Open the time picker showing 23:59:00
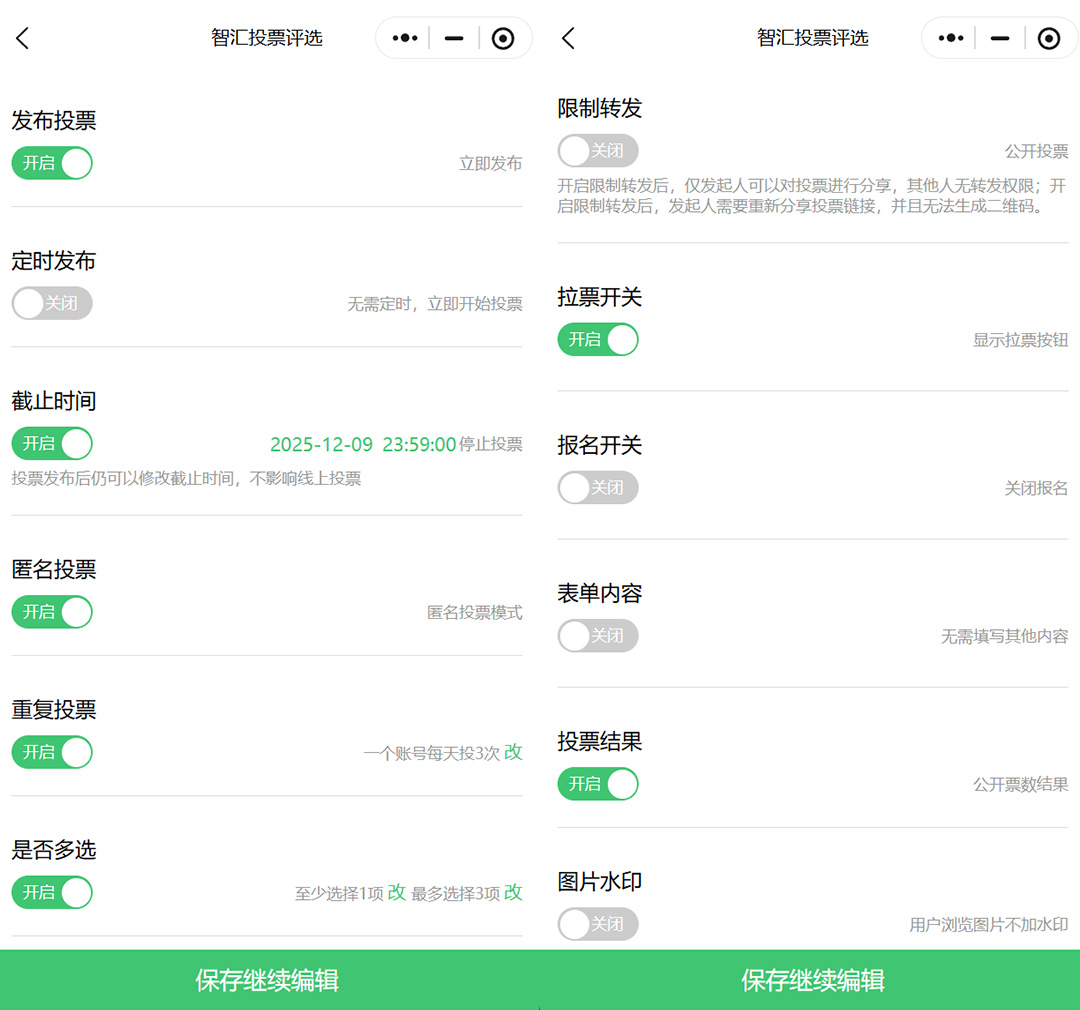Viewport: 1080px width, 1010px height. (x=419, y=444)
